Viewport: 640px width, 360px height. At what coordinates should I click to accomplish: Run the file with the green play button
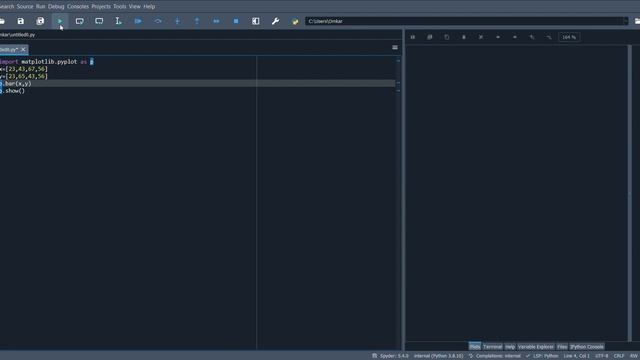60,21
